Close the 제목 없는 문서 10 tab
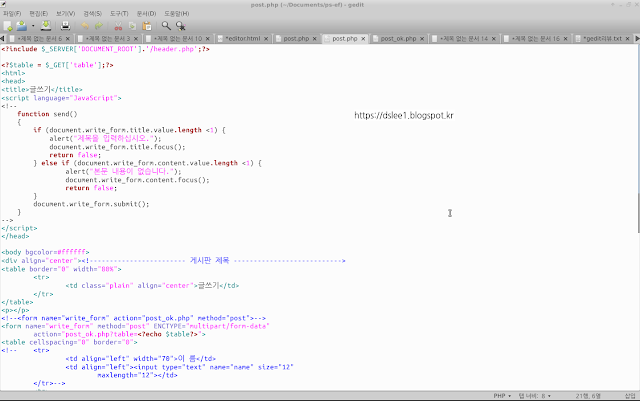640x401 pixels. tap(207, 39)
